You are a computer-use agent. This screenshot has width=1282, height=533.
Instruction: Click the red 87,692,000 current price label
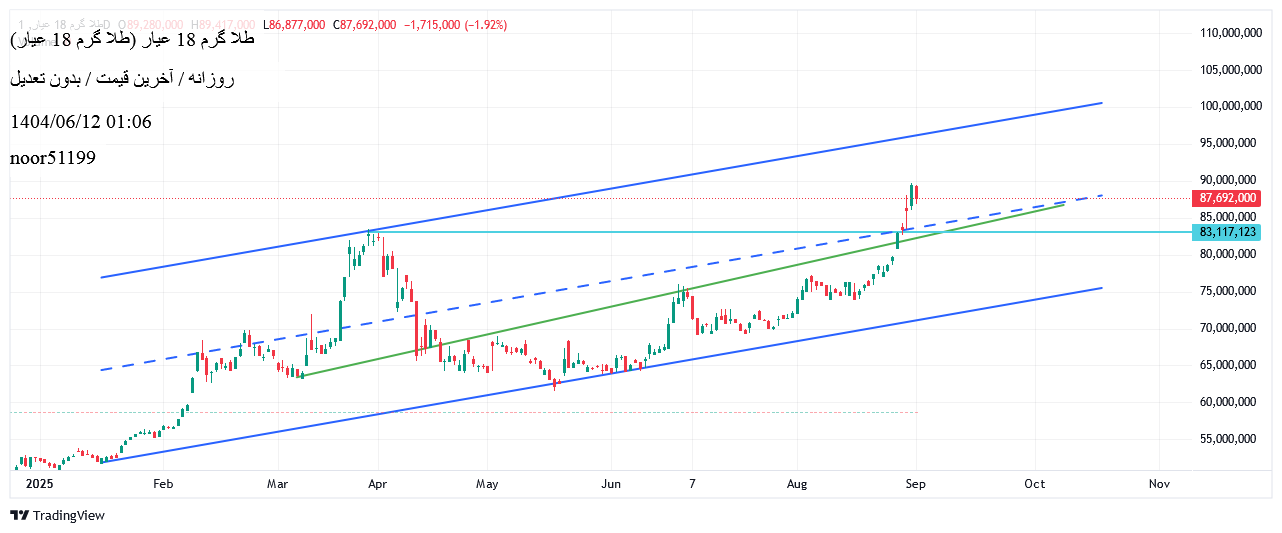[x=1226, y=198]
